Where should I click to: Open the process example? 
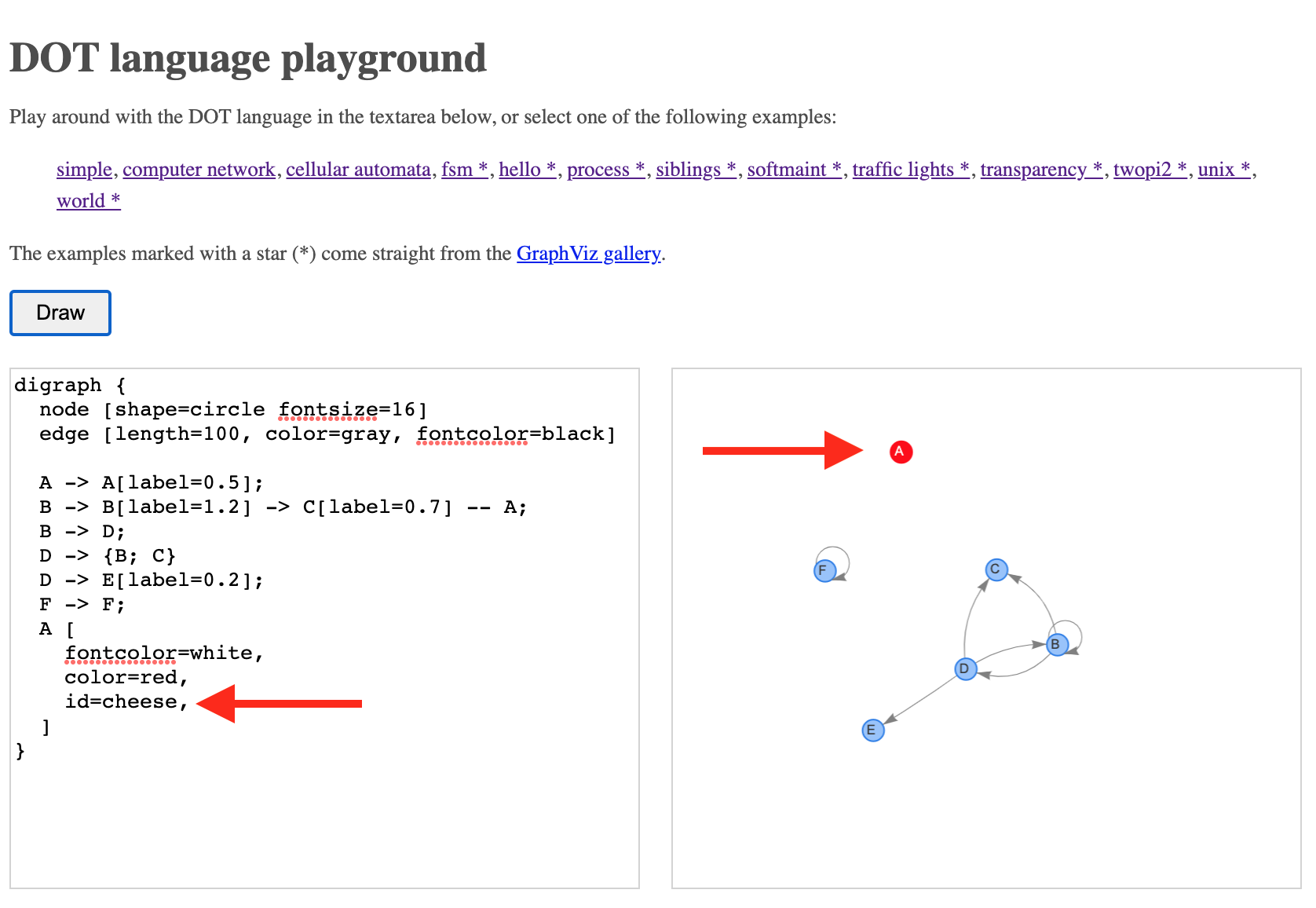(605, 169)
